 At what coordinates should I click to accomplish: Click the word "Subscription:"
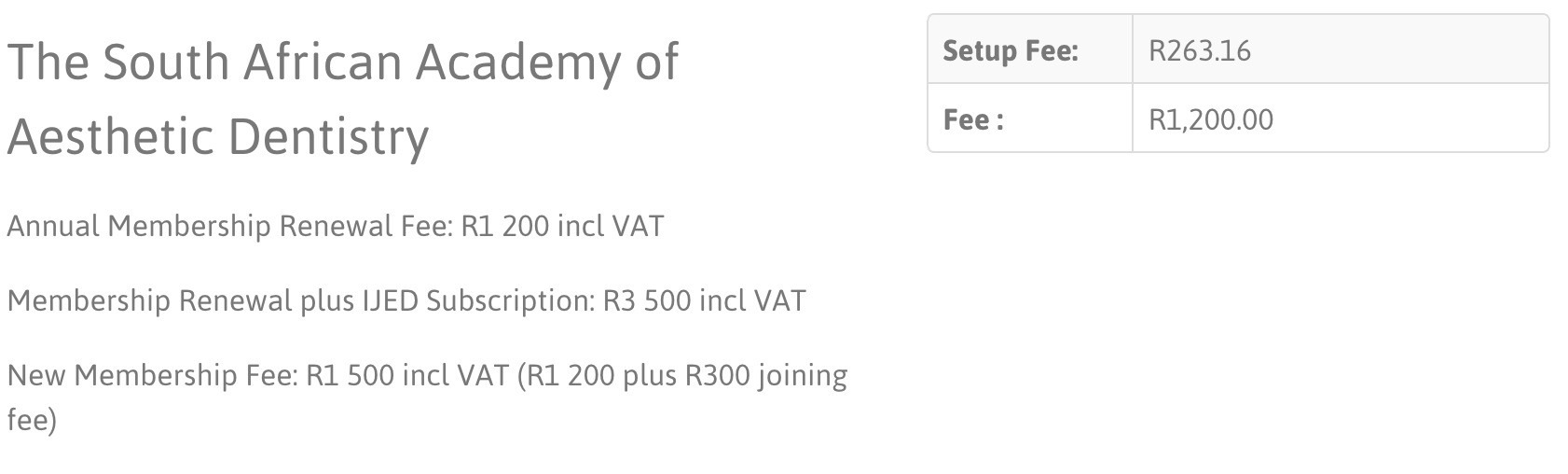pos(511,301)
